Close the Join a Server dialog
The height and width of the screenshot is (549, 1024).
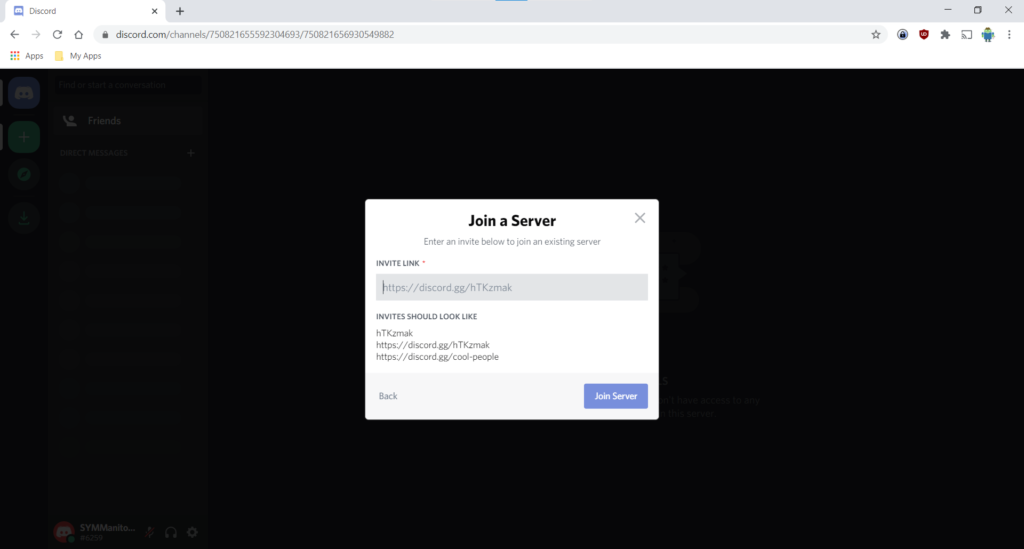click(640, 218)
